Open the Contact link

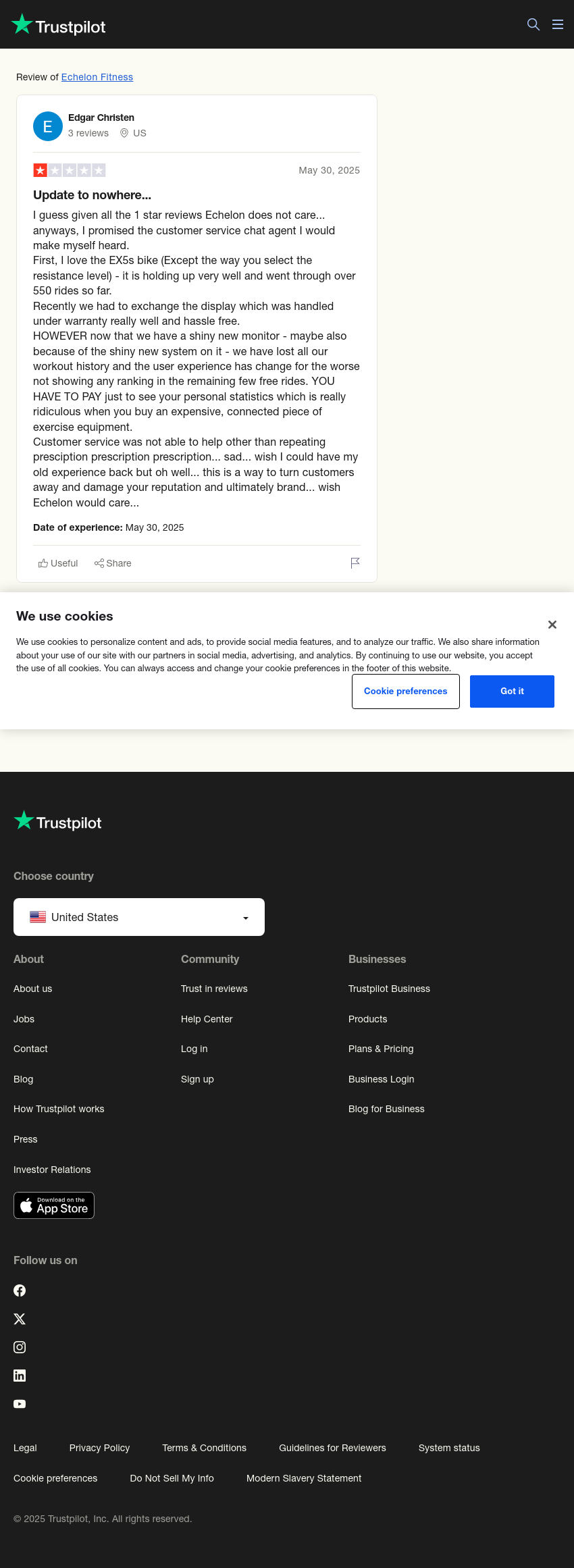point(31,1049)
